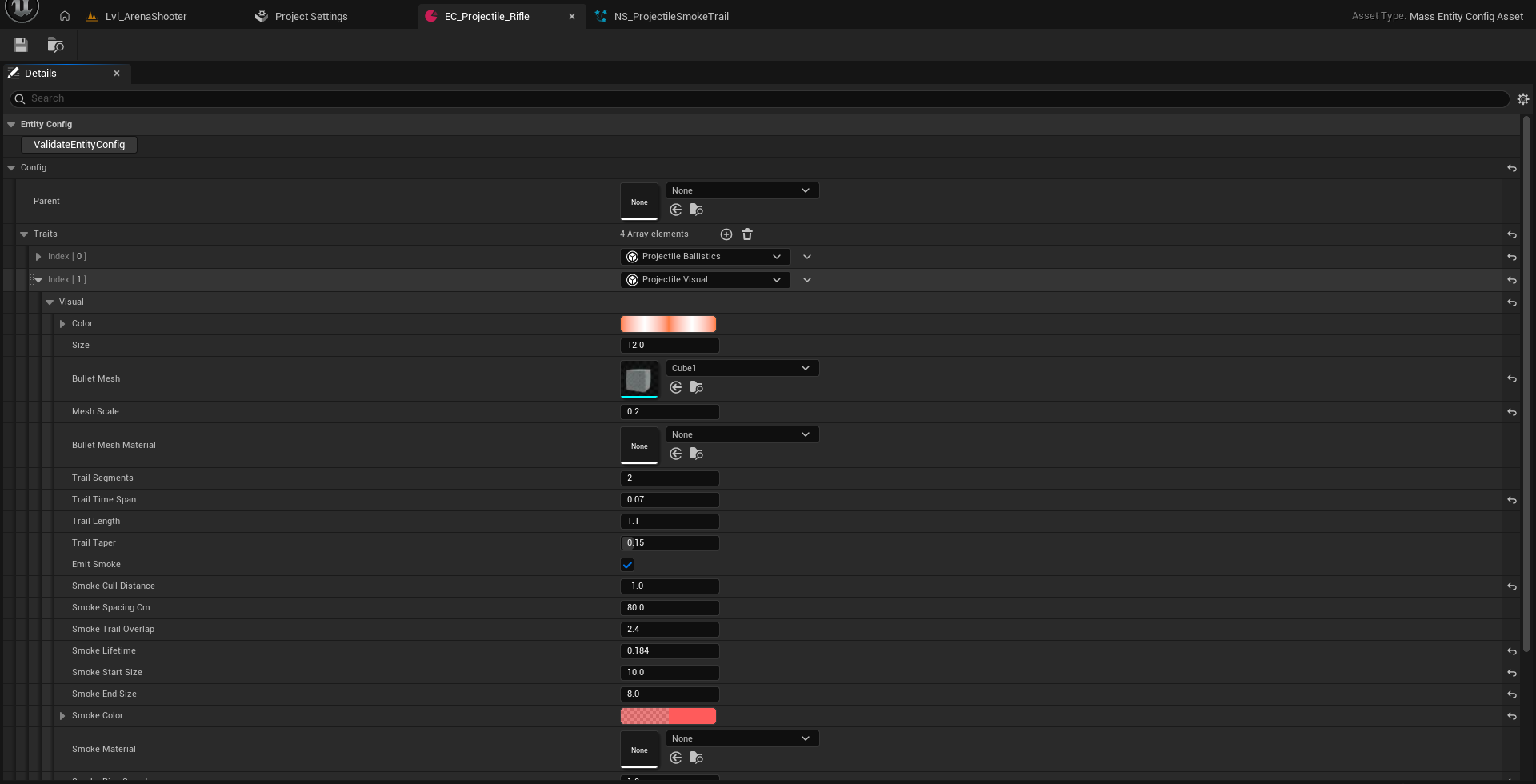Browse to Smoke Material asset

coord(697,758)
